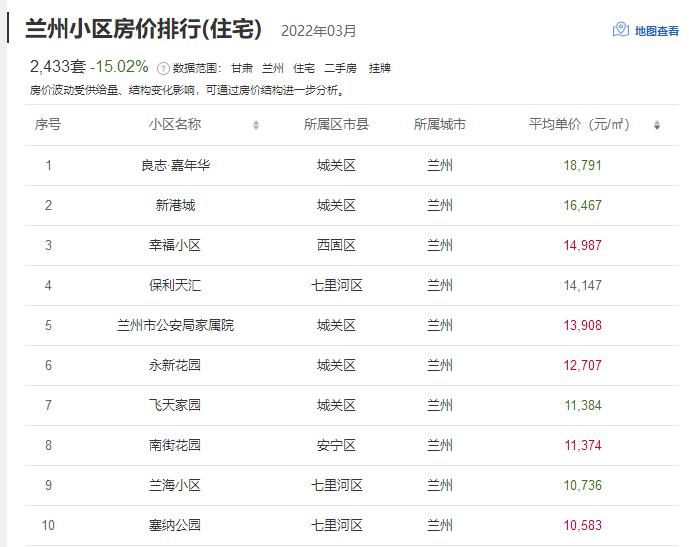
Task: Click the price 18,791 in row 1
Action: pos(583,166)
